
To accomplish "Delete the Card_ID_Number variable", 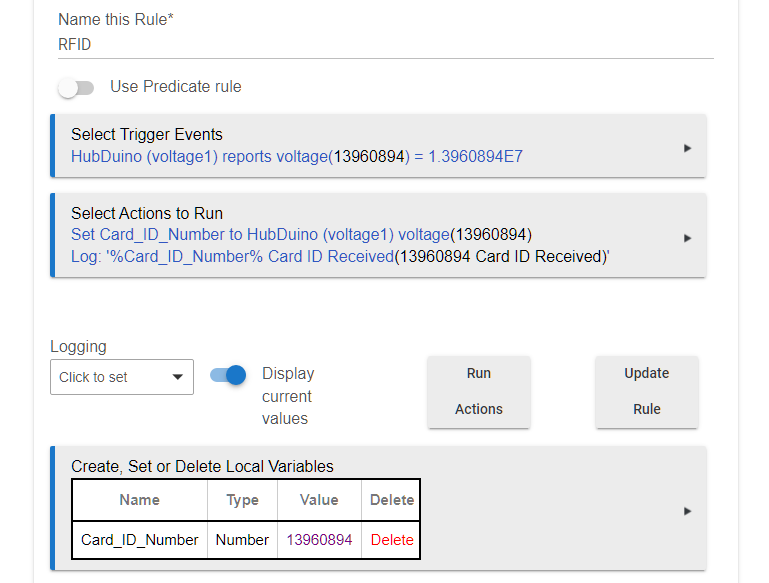I will [x=392, y=540].
